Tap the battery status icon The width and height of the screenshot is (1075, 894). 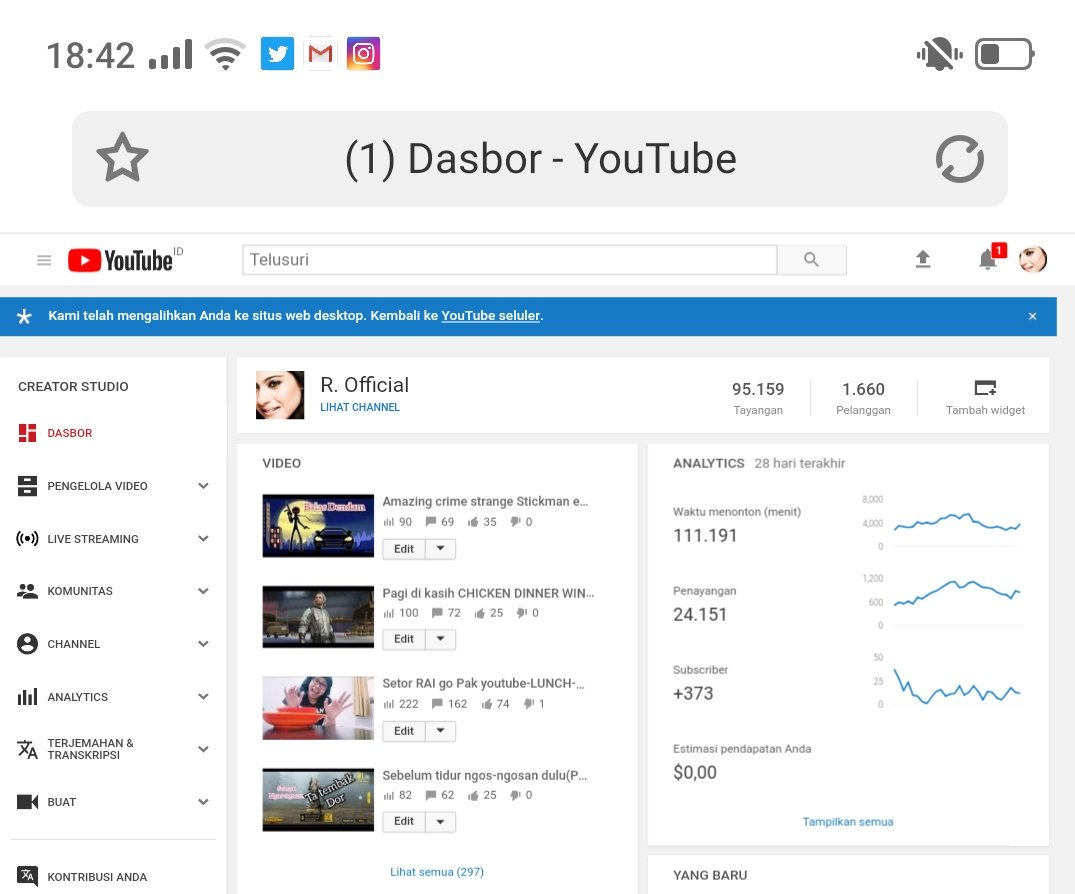pyautogui.click(x=1004, y=54)
